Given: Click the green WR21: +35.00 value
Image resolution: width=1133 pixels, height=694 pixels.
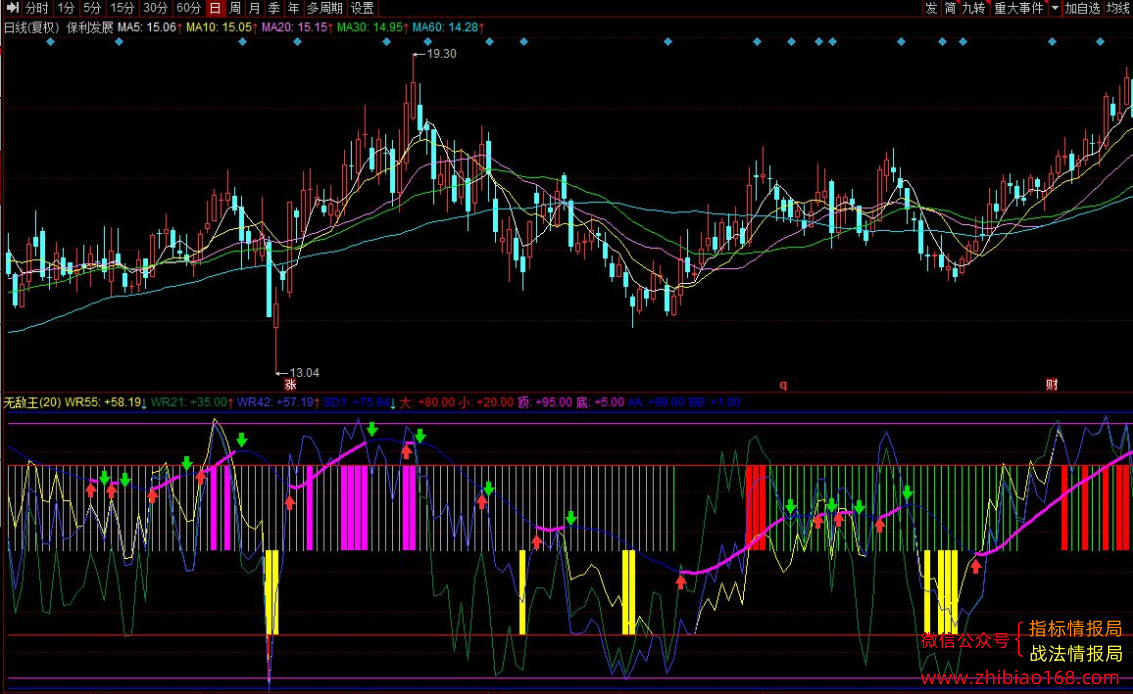Looking at the screenshot, I should 192,402.
